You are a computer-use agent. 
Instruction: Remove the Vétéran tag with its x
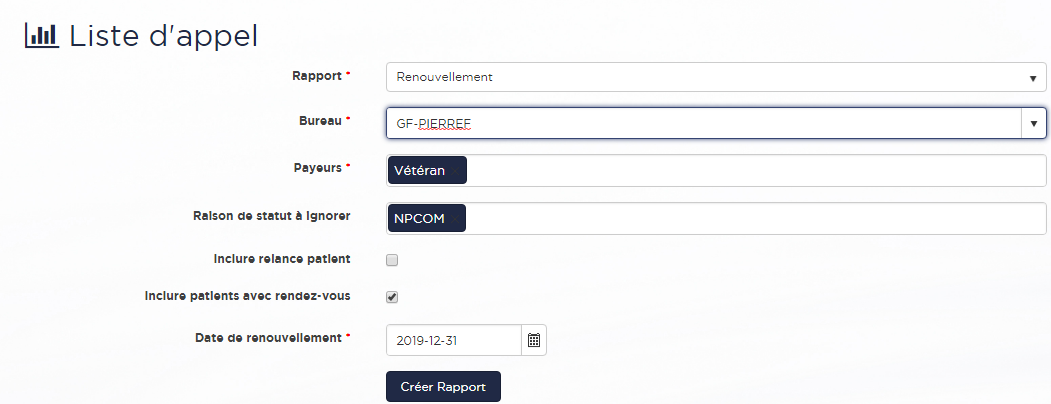455,170
